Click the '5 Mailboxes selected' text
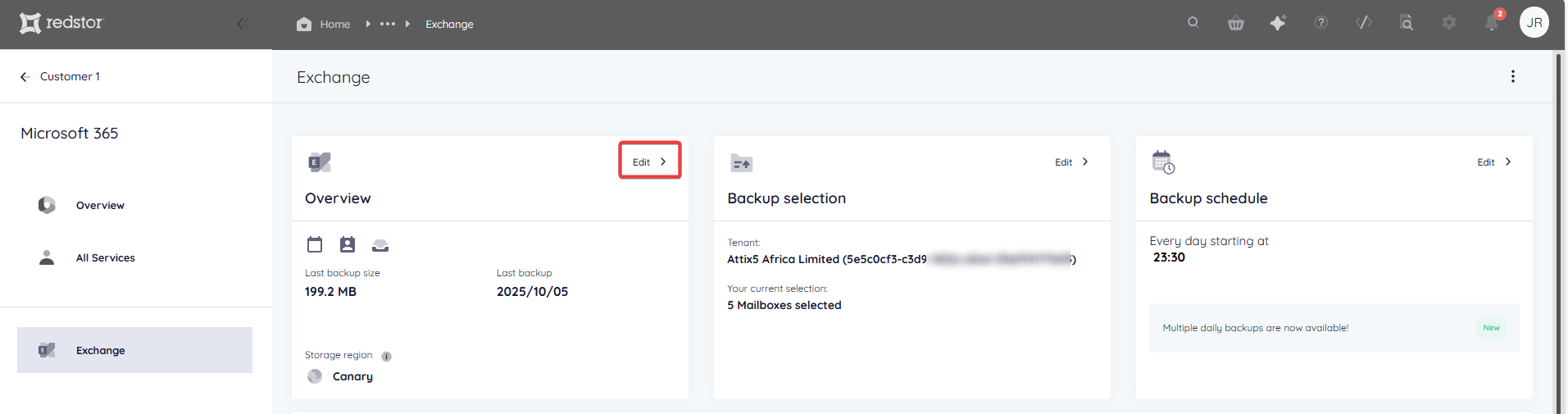The width and height of the screenshot is (1568, 414). pyautogui.click(x=784, y=305)
